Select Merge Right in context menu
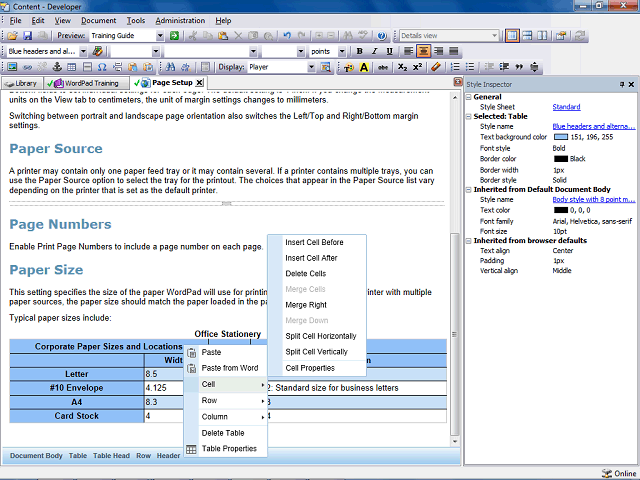The height and width of the screenshot is (480, 640). coord(306,305)
